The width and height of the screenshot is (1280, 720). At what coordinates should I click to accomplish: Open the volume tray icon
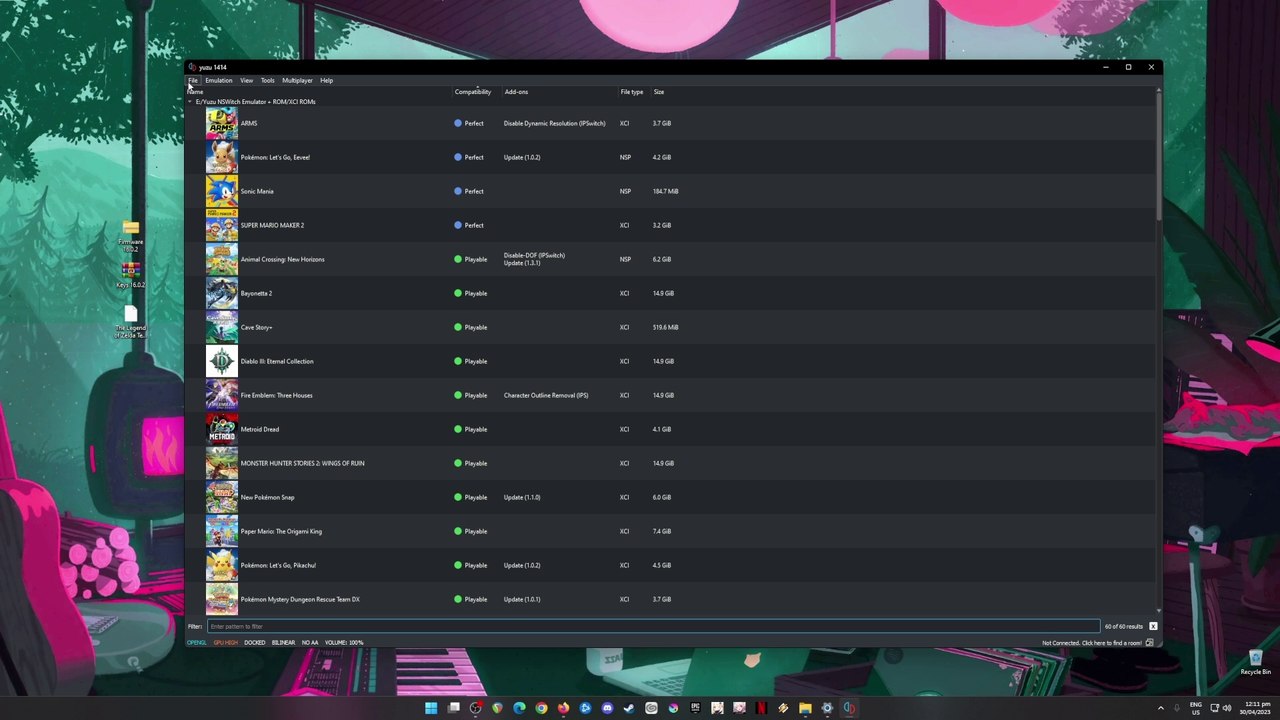point(1227,708)
